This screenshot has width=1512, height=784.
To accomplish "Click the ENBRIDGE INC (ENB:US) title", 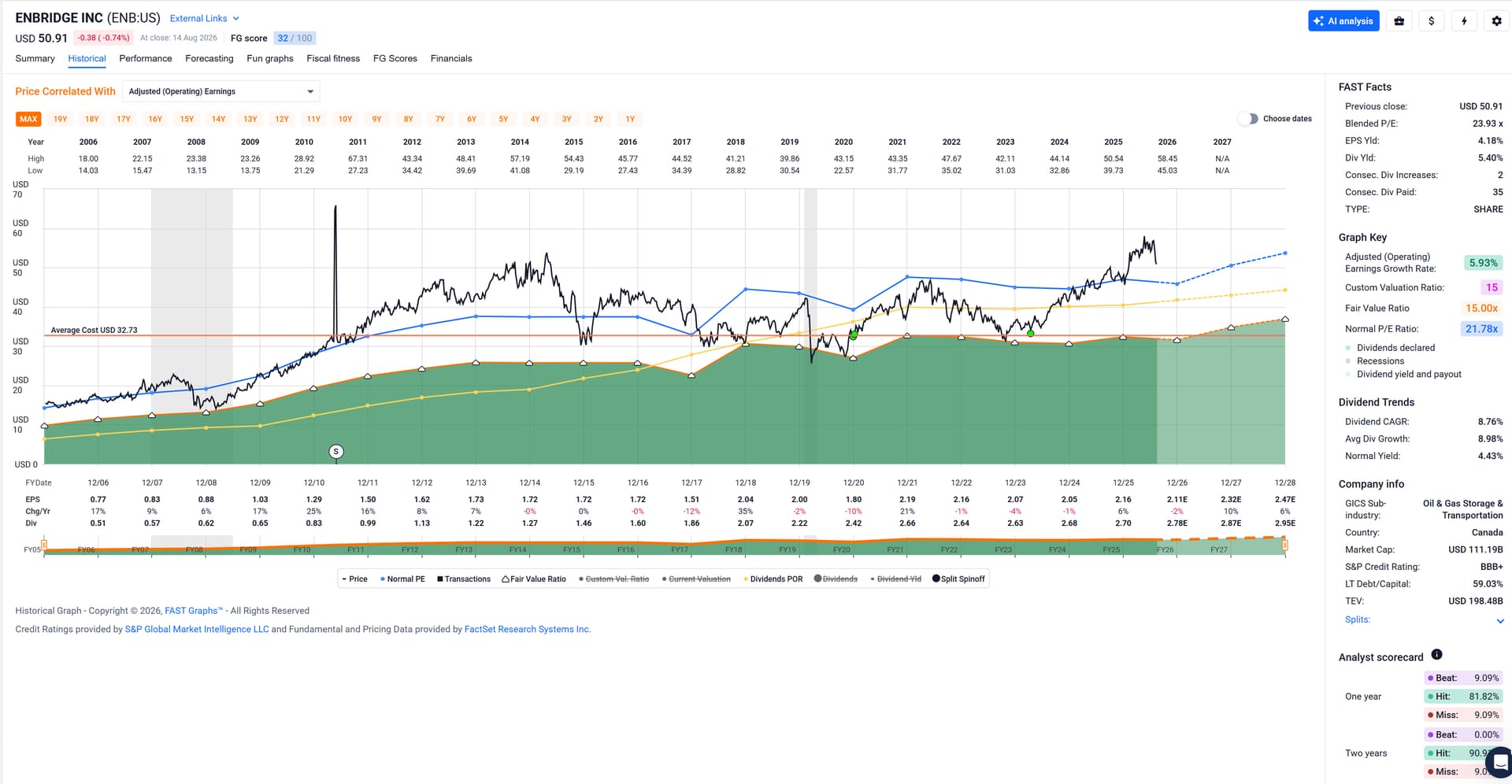I will tap(87, 17).
